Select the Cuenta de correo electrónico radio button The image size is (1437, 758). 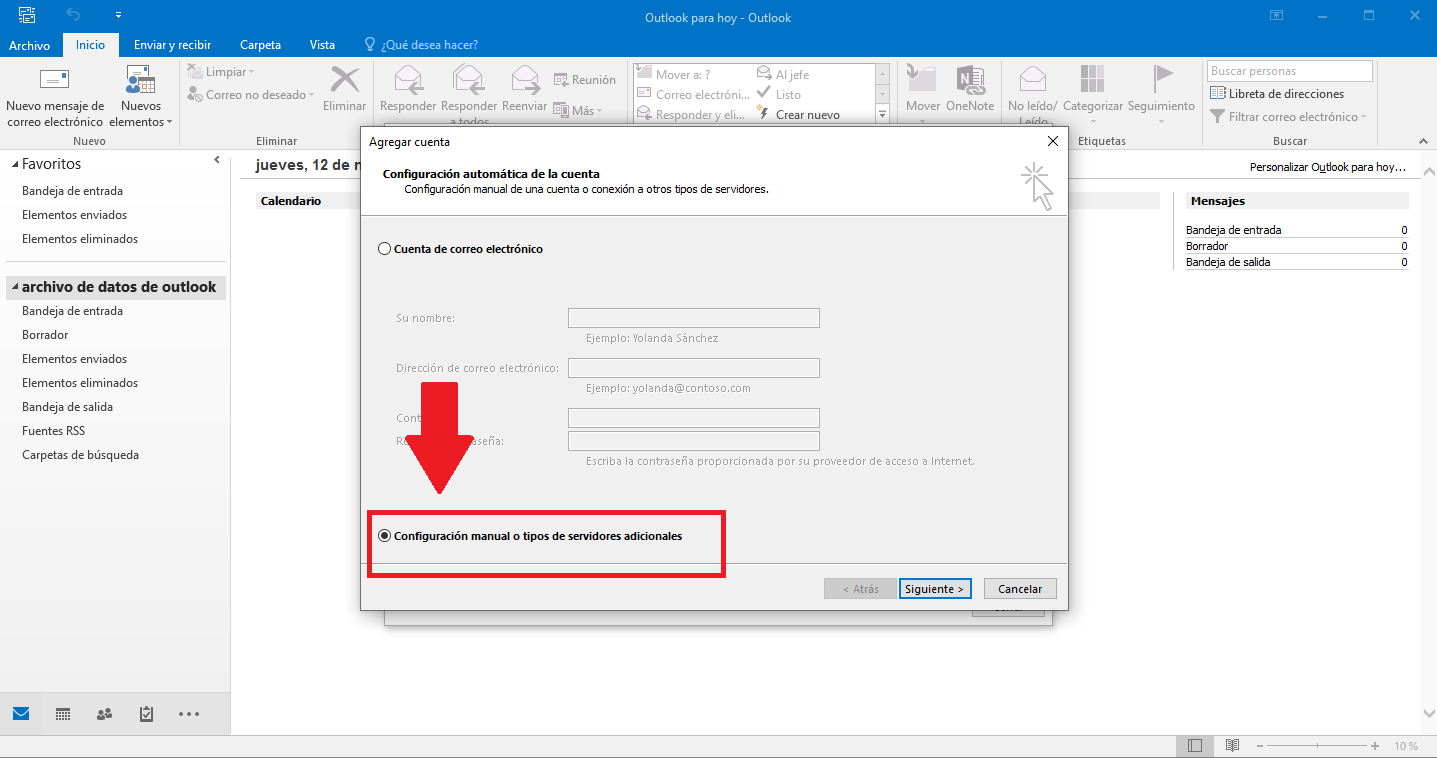pos(385,249)
